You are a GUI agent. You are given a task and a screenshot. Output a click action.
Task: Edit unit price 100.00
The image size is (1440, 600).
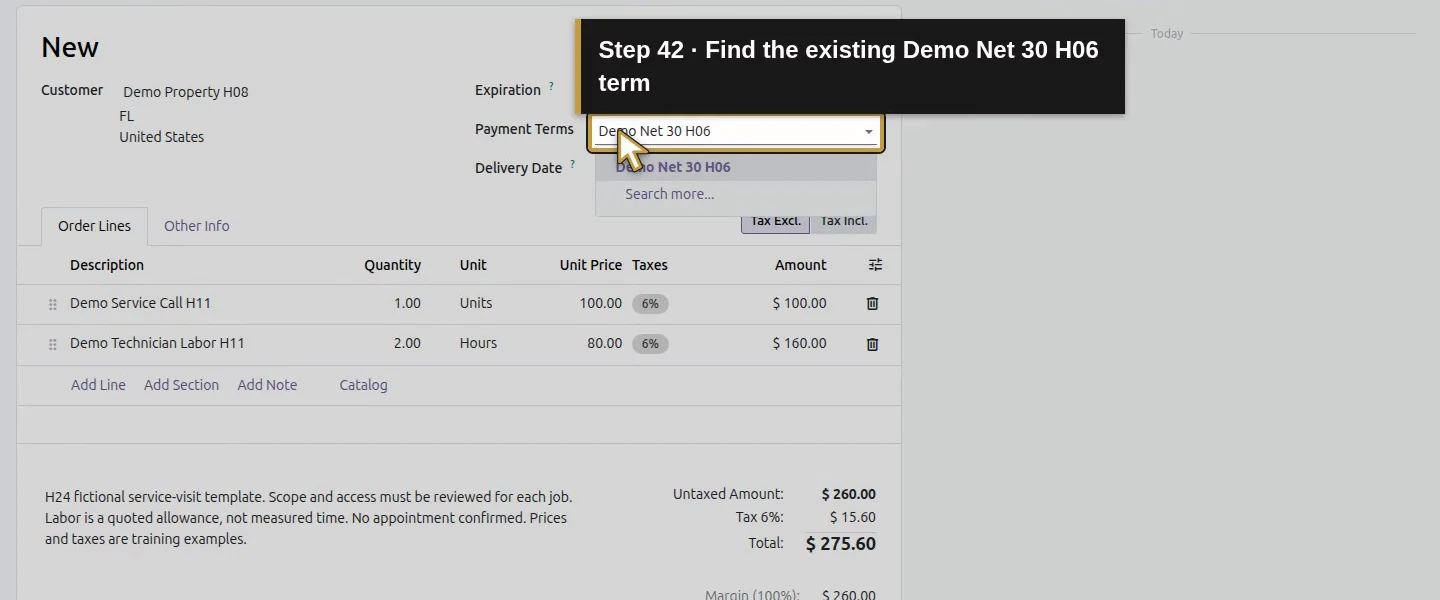(600, 303)
